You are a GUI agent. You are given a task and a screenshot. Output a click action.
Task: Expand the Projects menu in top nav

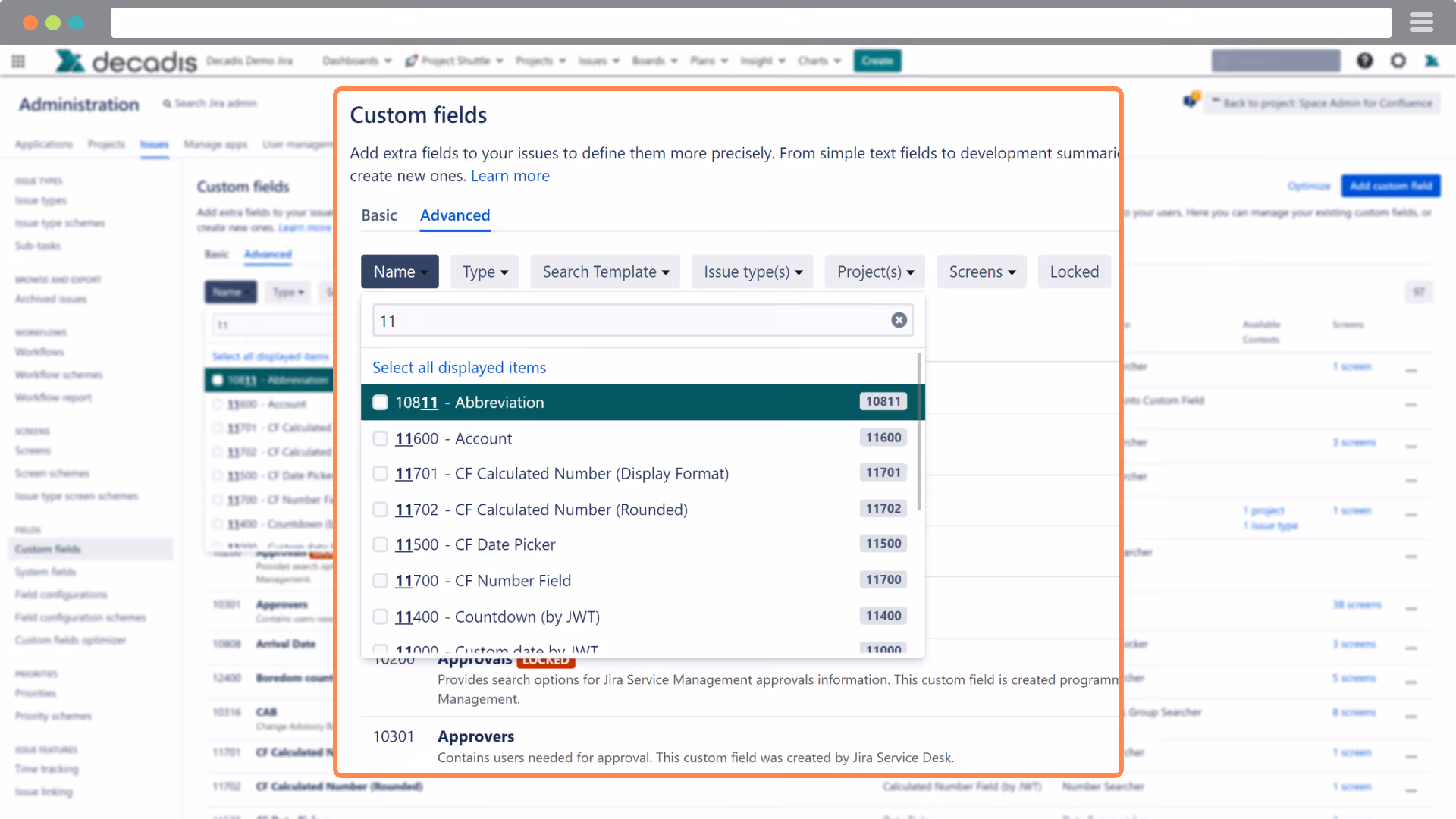tap(541, 61)
